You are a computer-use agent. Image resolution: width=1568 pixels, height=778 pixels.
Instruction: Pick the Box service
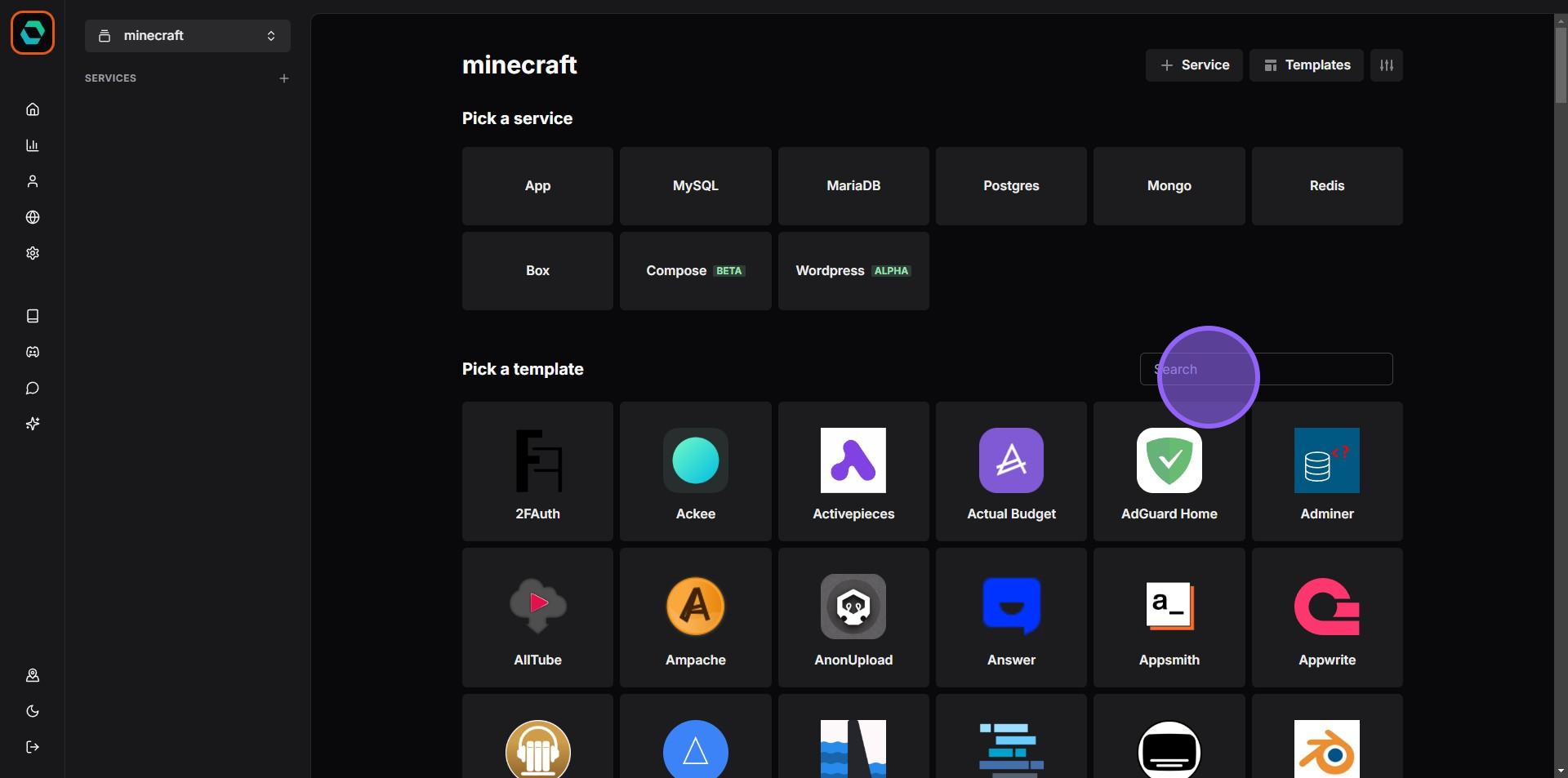point(537,271)
